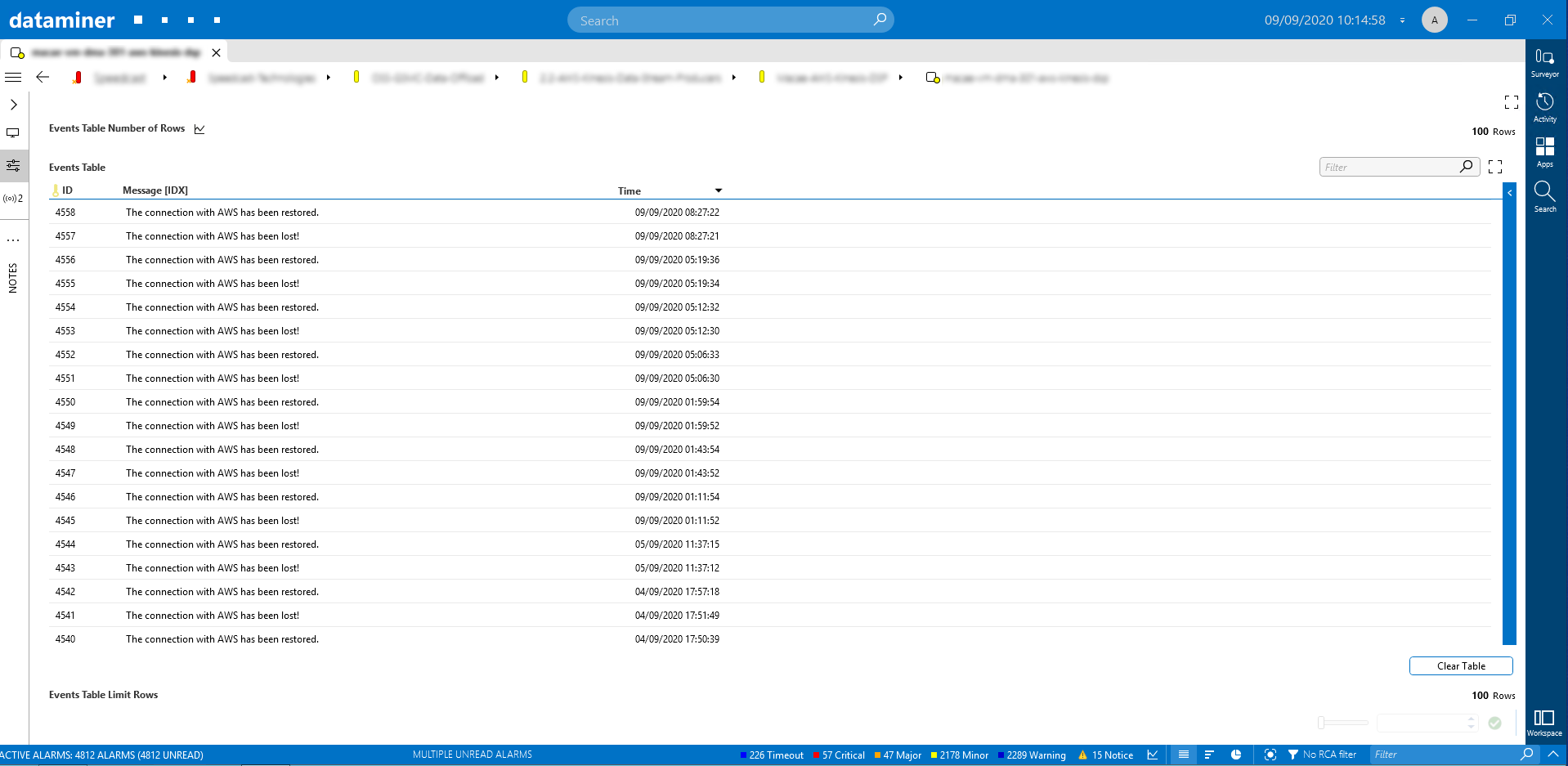Expand breadcrumb arrow before the final element icon

click(x=900, y=78)
